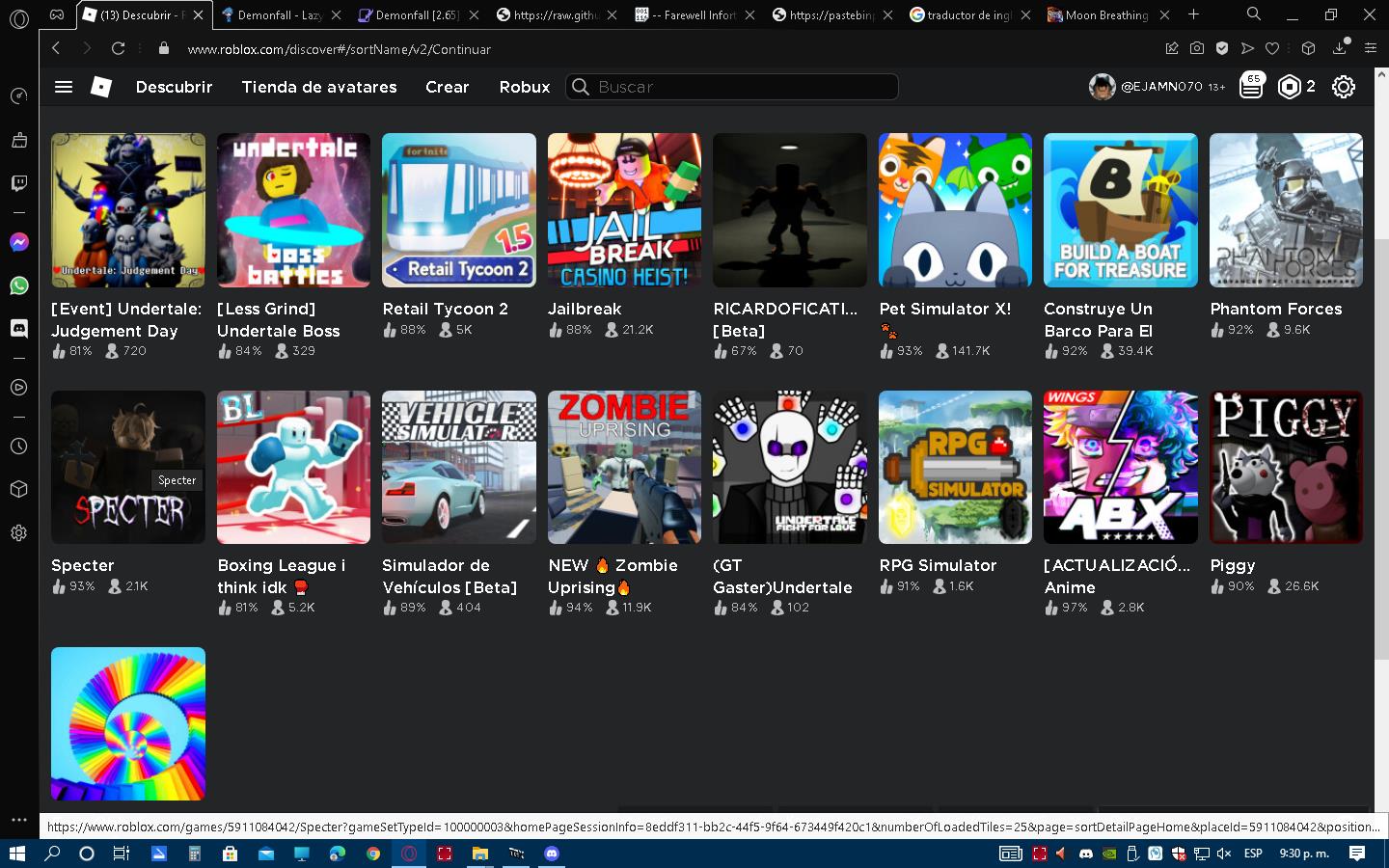Open Twitch from the Opera sidebar
1389x868 pixels.
18,183
